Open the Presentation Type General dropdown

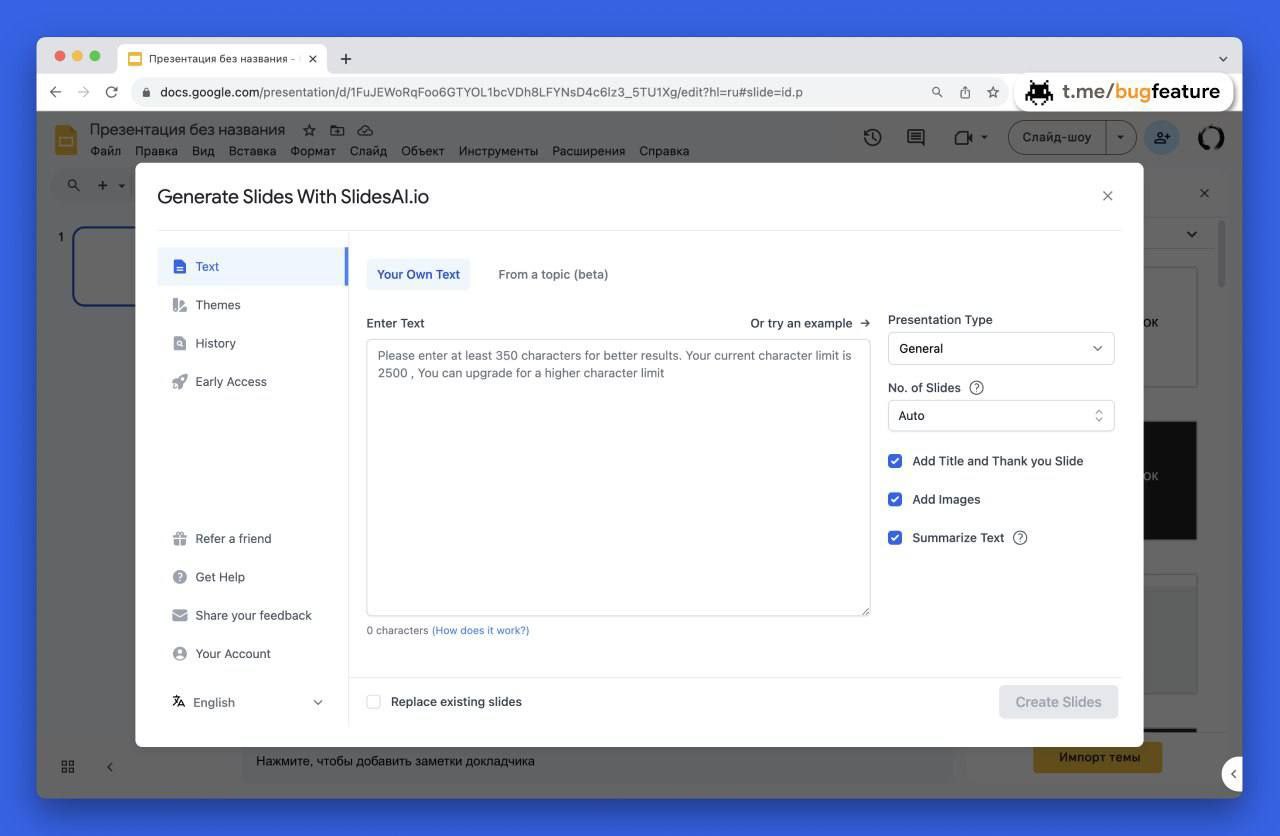point(1000,349)
